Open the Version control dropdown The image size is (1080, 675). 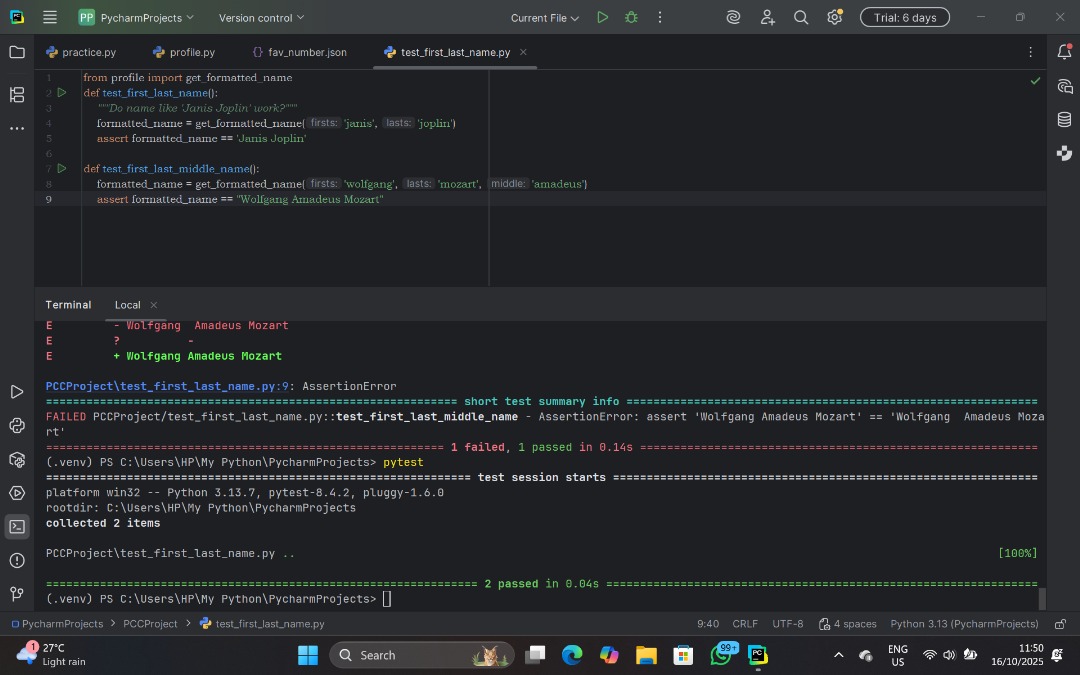[x=261, y=18]
